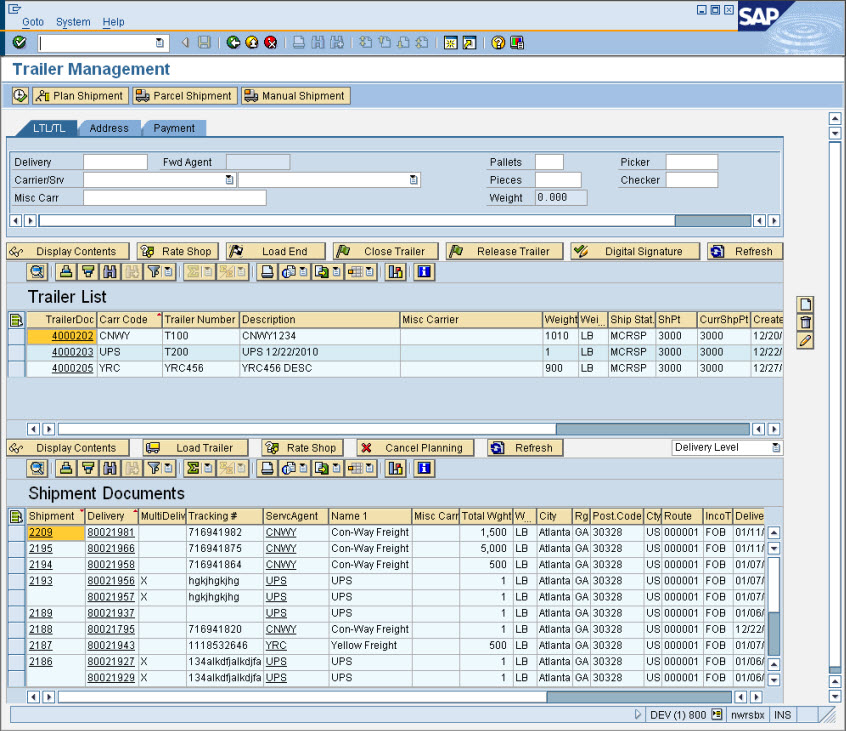Click the clock execute icon left of Plan Shipment
Image resolution: width=846 pixels, height=731 pixels.
(20, 96)
